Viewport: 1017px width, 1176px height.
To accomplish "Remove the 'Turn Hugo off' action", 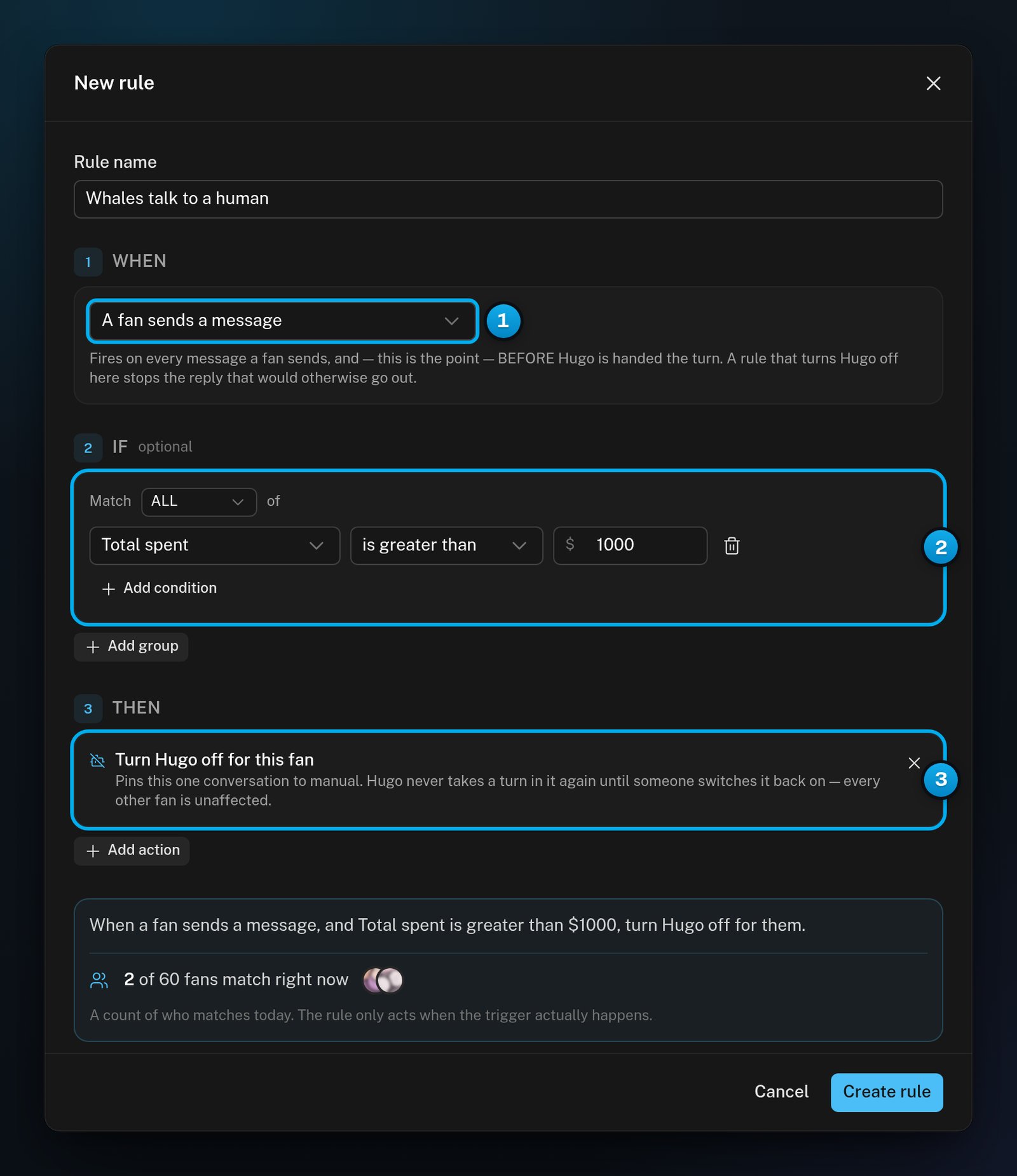I will [914, 763].
